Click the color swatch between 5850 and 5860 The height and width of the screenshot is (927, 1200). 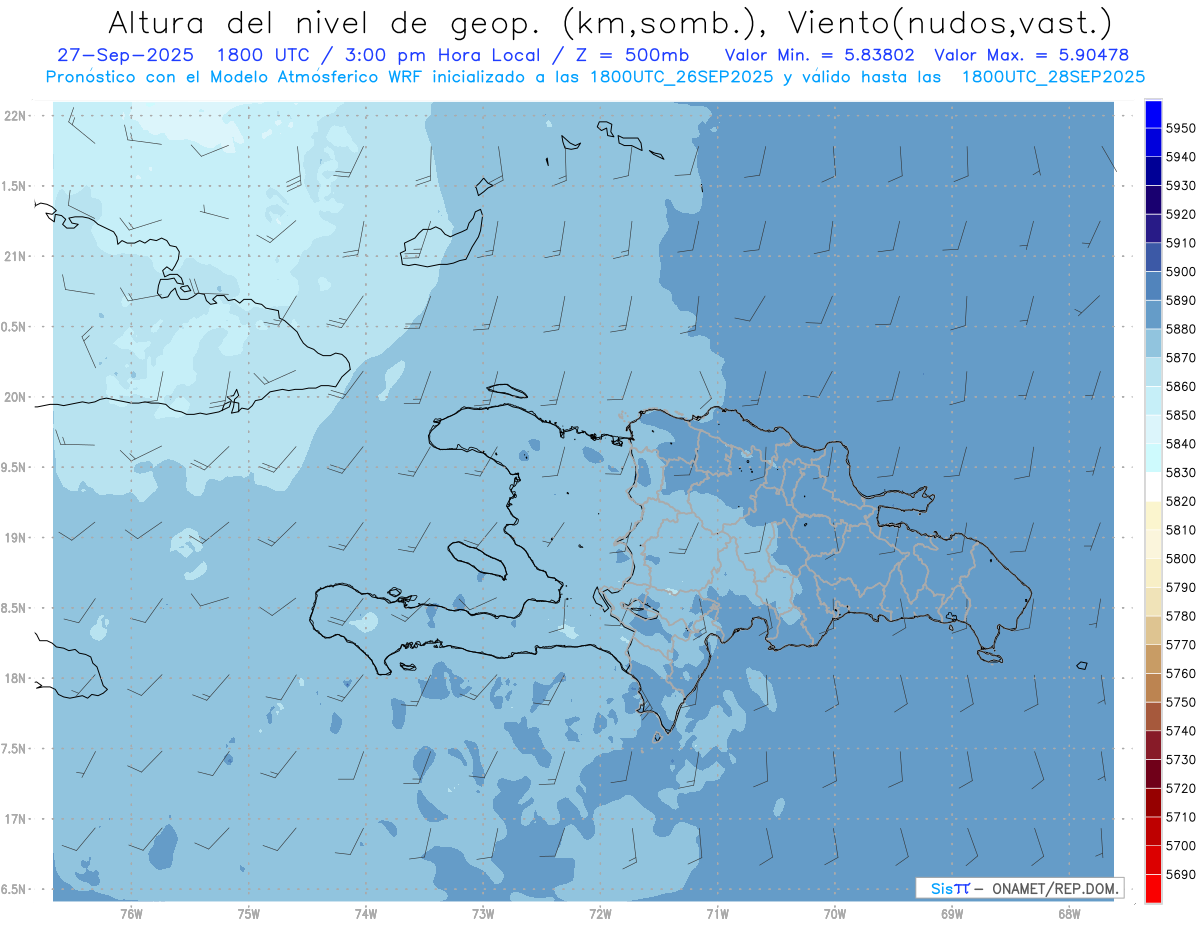pos(1153,401)
